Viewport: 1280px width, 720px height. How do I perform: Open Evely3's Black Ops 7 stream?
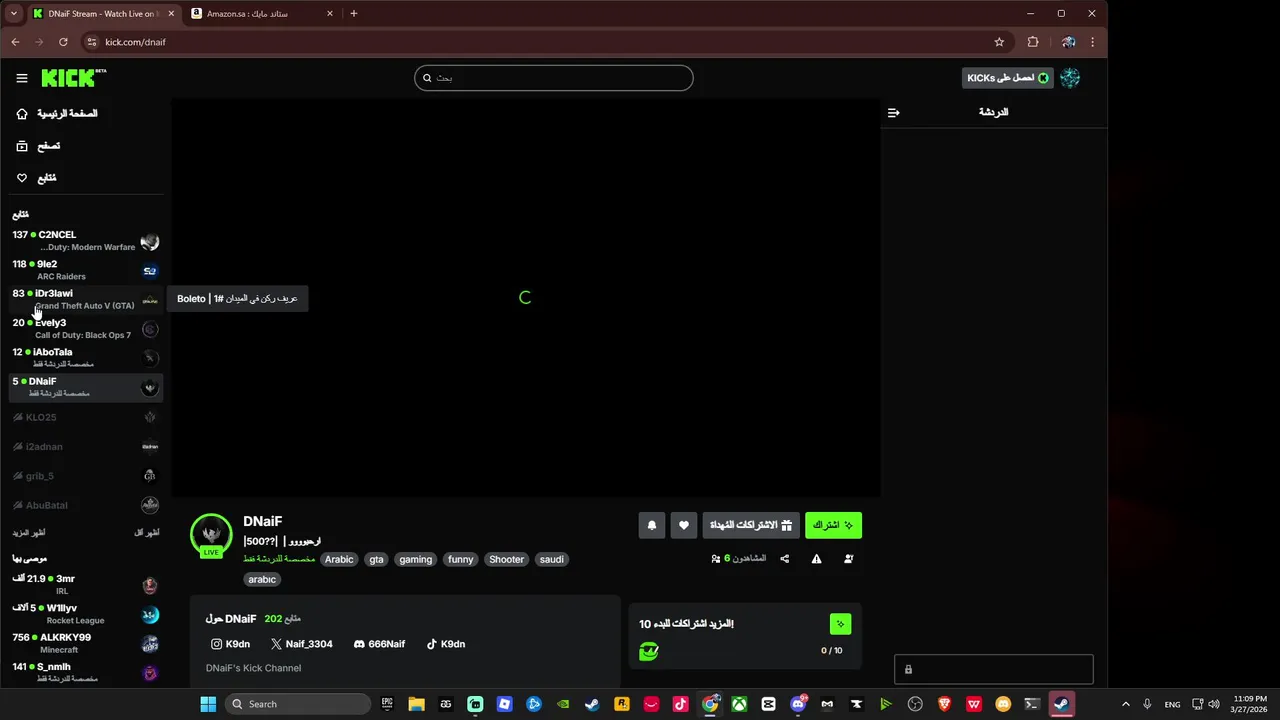pyautogui.click(x=86, y=329)
